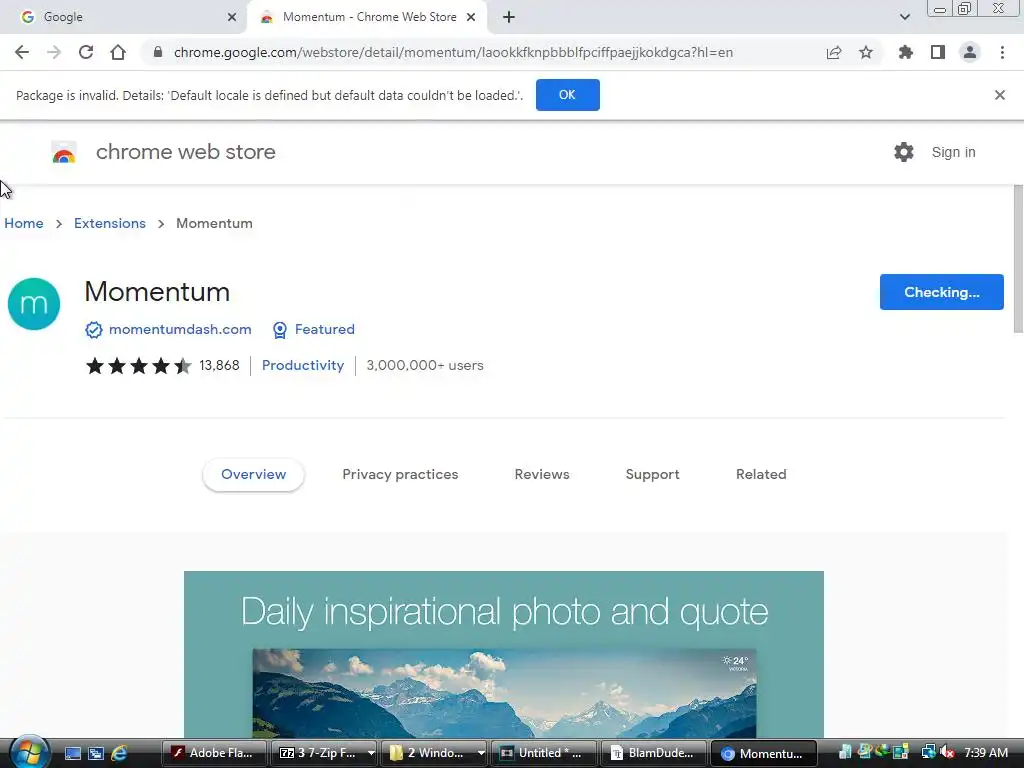This screenshot has width=1024, height=768.
Task: Open the browser home page icon
Action: (x=118, y=52)
